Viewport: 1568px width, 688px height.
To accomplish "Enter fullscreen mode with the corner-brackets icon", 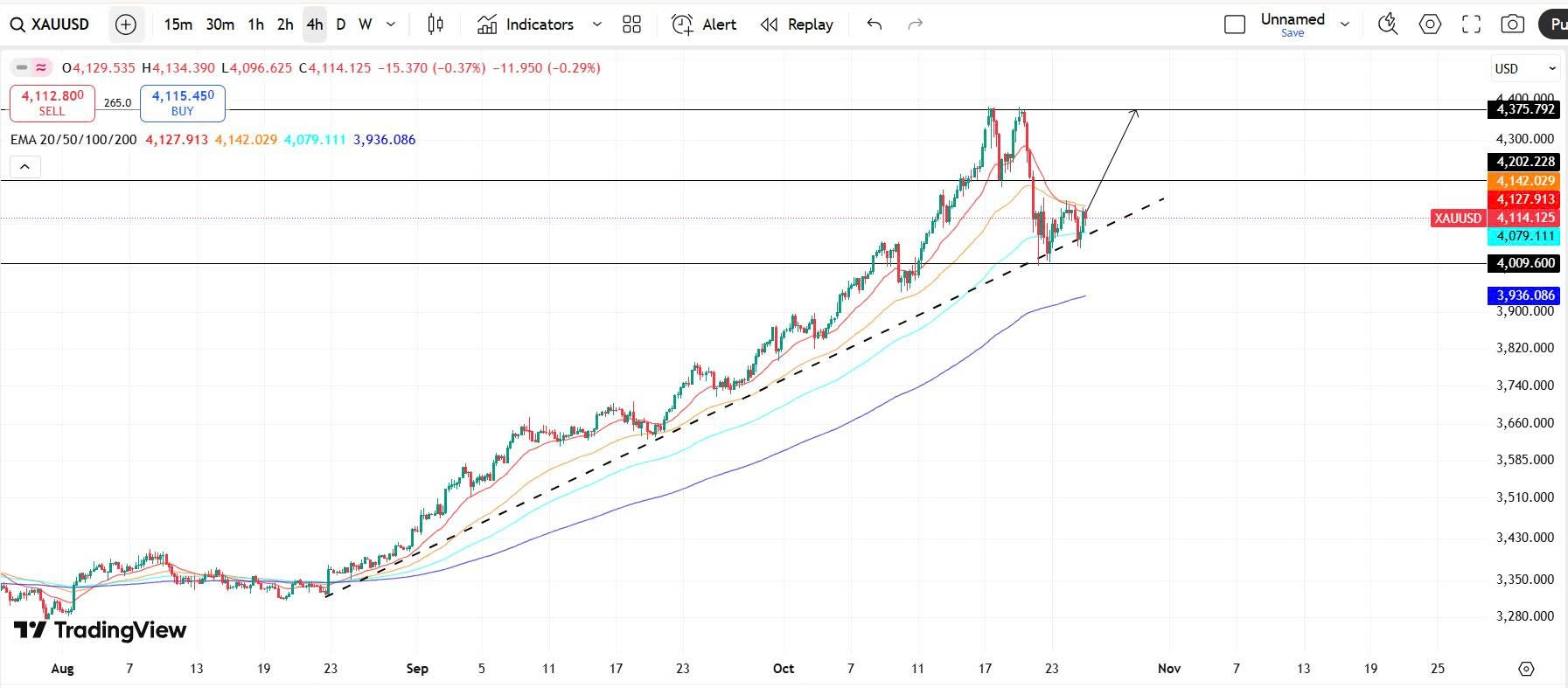I will (1472, 24).
